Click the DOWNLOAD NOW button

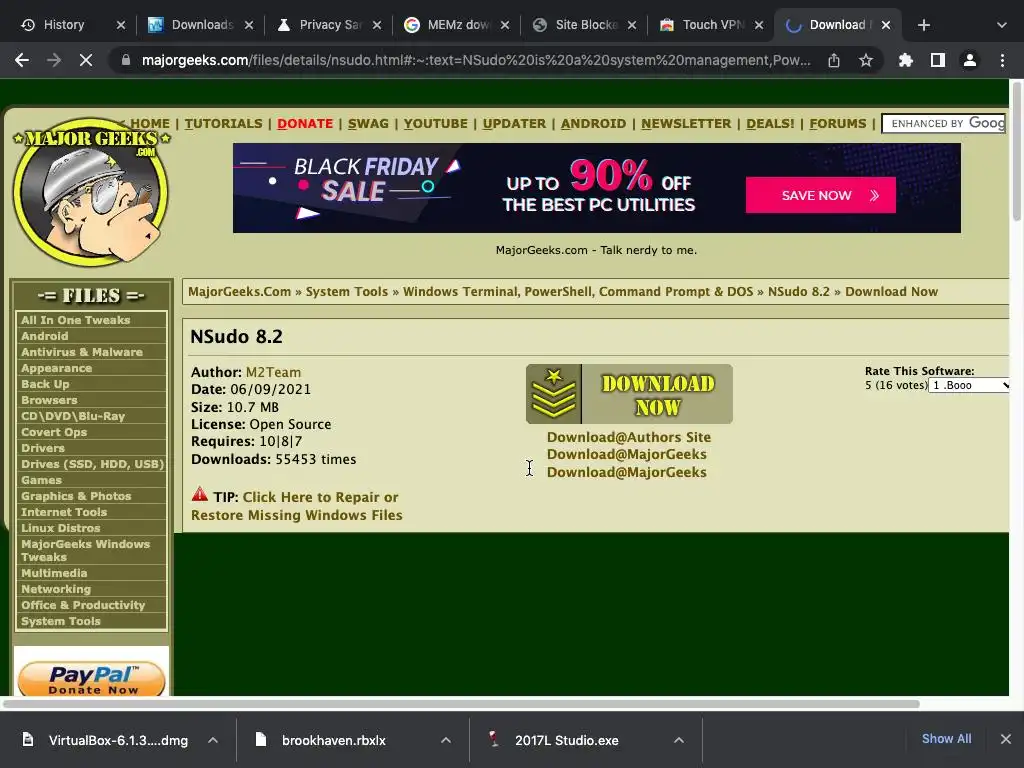pyautogui.click(x=630, y=394)
